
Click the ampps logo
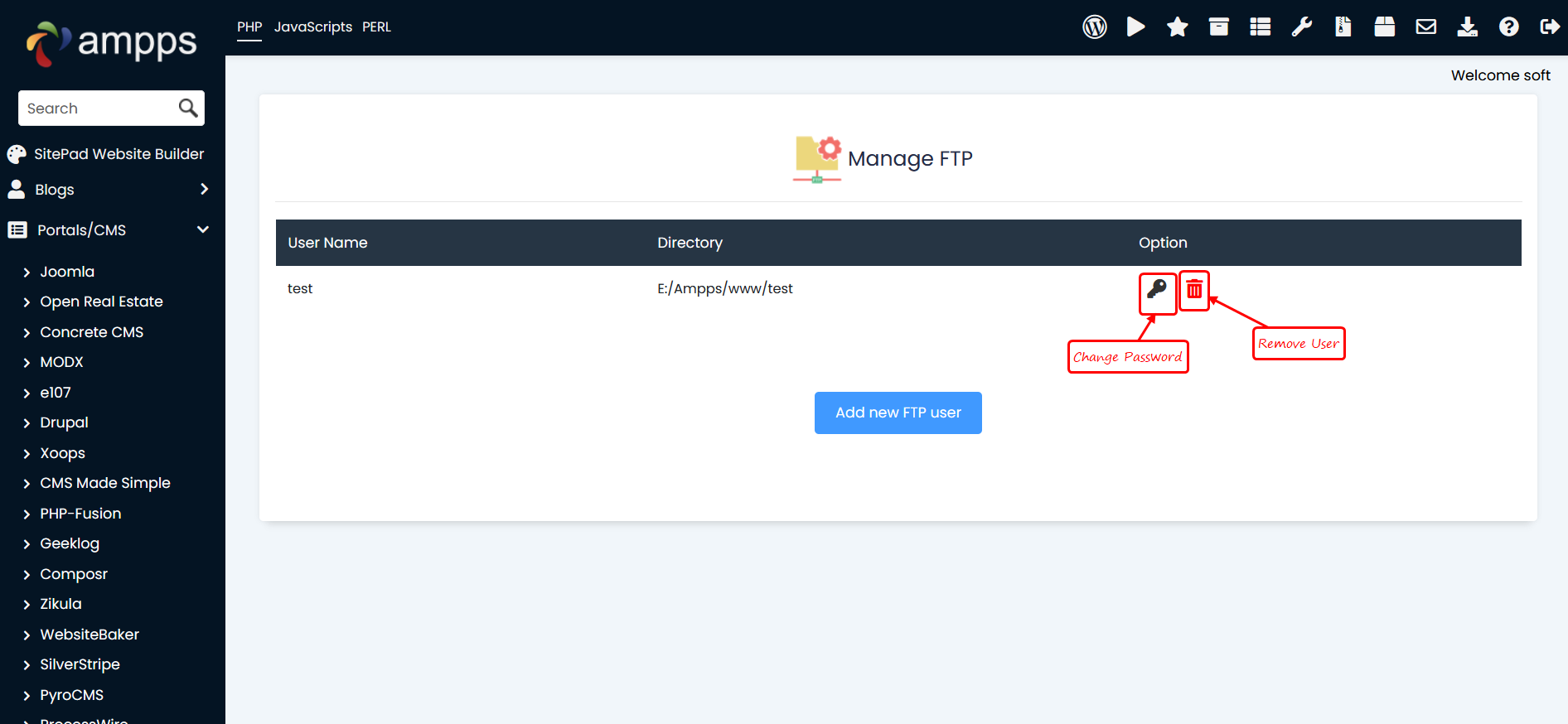pos(112,43)
